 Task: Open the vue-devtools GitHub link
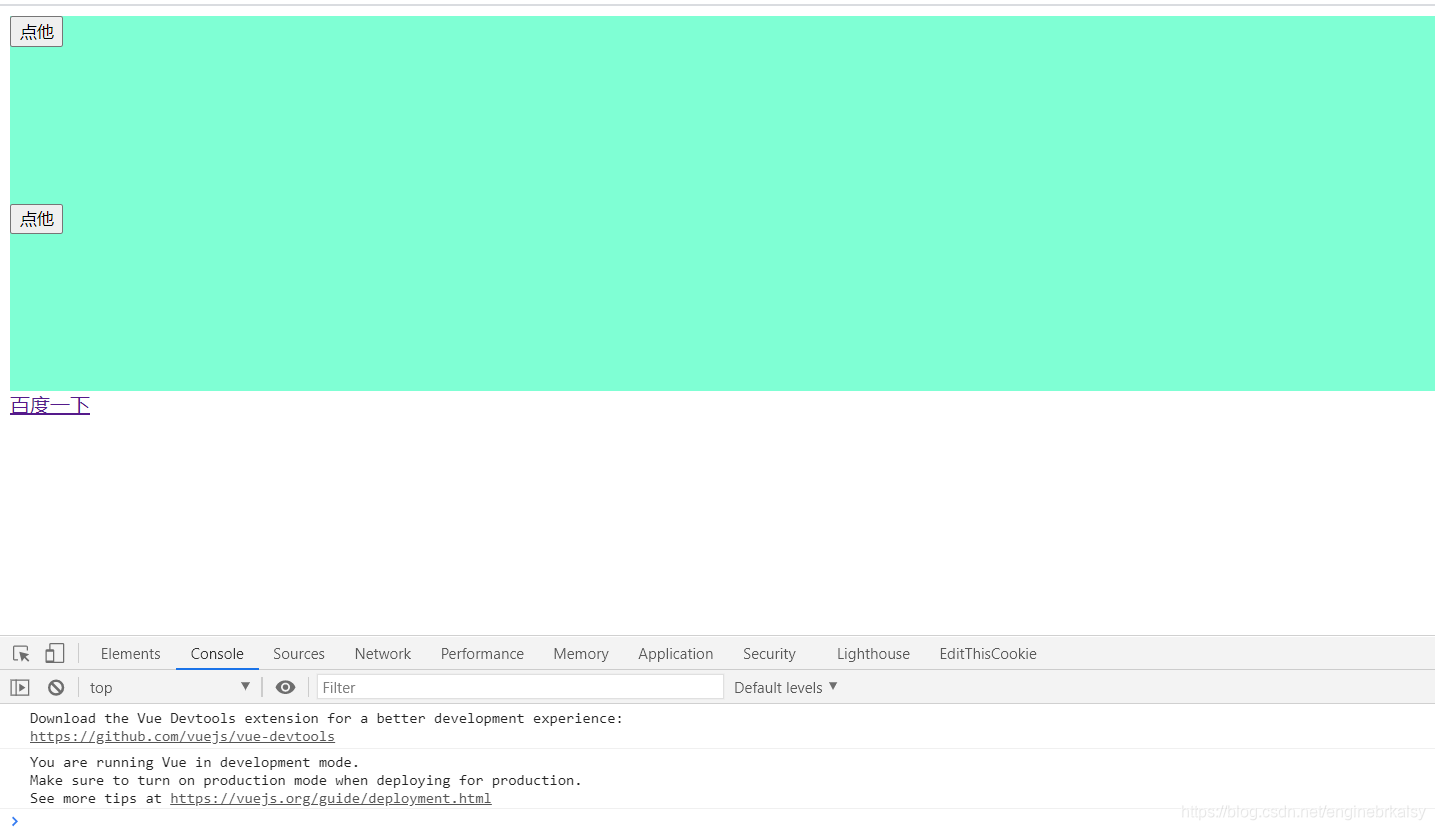pyautogui.click(x=182, y=737)
